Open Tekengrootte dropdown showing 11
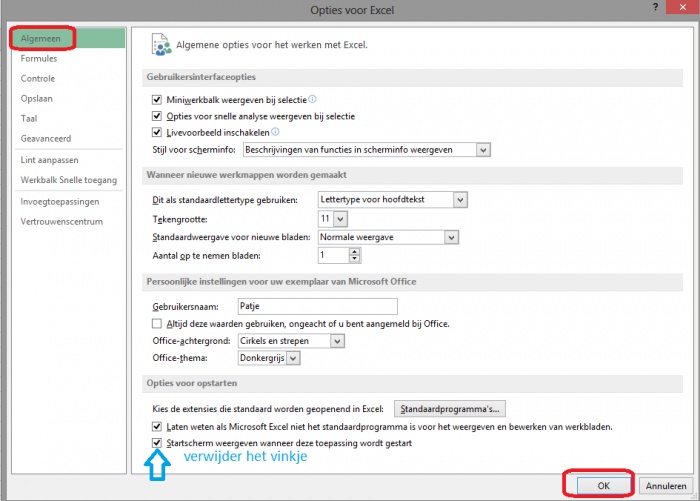 340,219
